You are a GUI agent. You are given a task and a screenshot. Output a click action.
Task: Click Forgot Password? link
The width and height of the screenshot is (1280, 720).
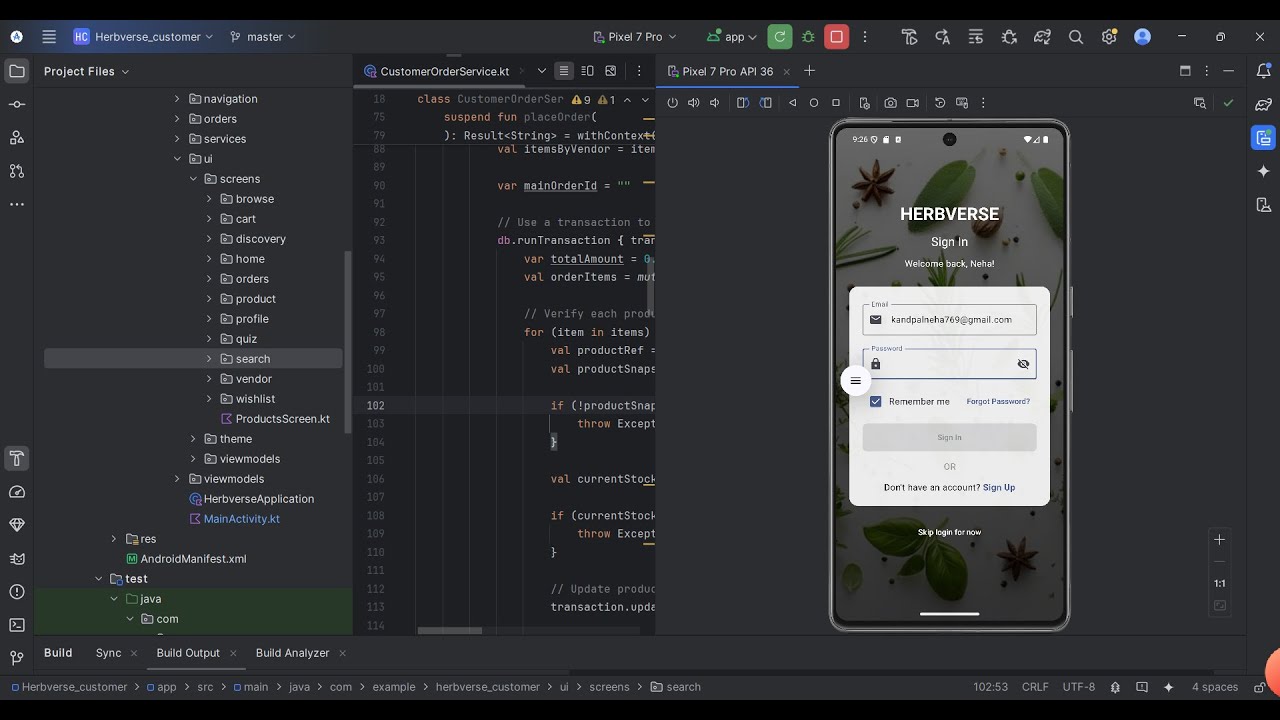(998, 402)
